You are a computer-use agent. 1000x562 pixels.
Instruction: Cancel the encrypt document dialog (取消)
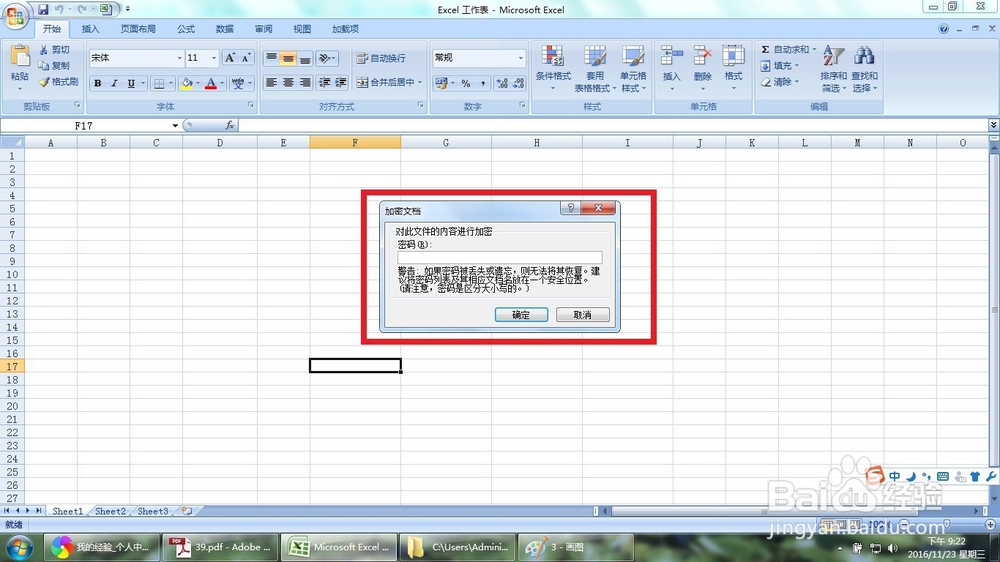[582, 314]
